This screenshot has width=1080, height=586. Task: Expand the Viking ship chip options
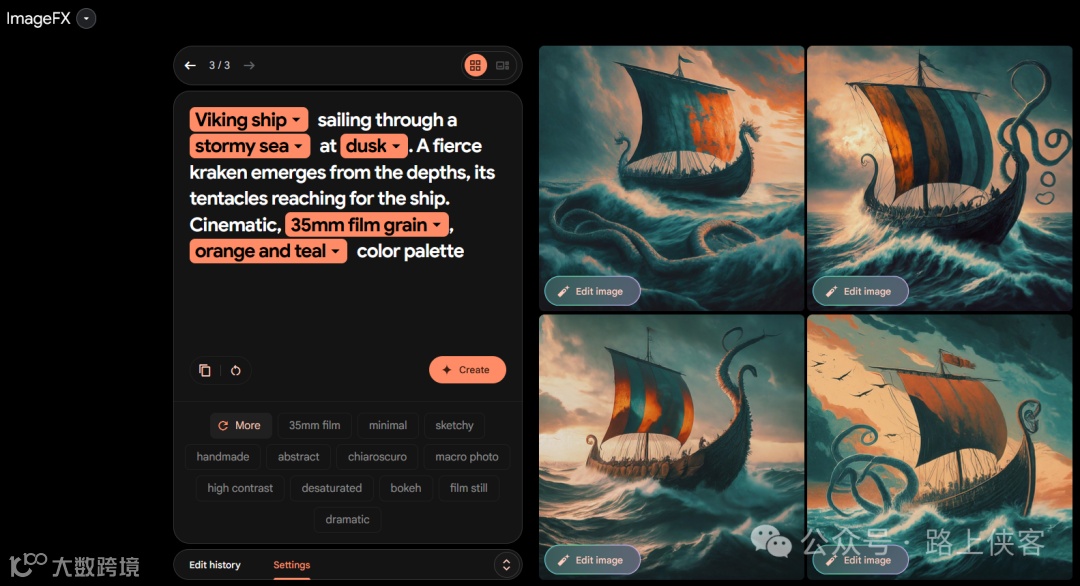(x=249, y=120)
